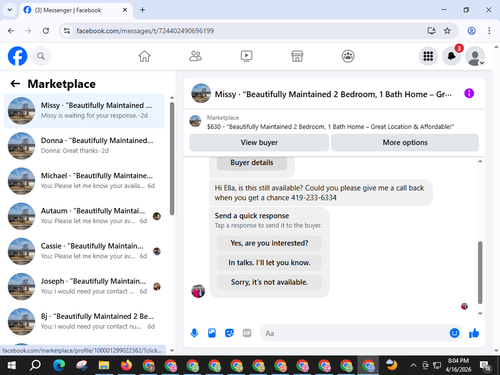The image size is (500, 375).
Task: Open the Donna conversation "Great thanks"
Action: click(x=84, y=146)
